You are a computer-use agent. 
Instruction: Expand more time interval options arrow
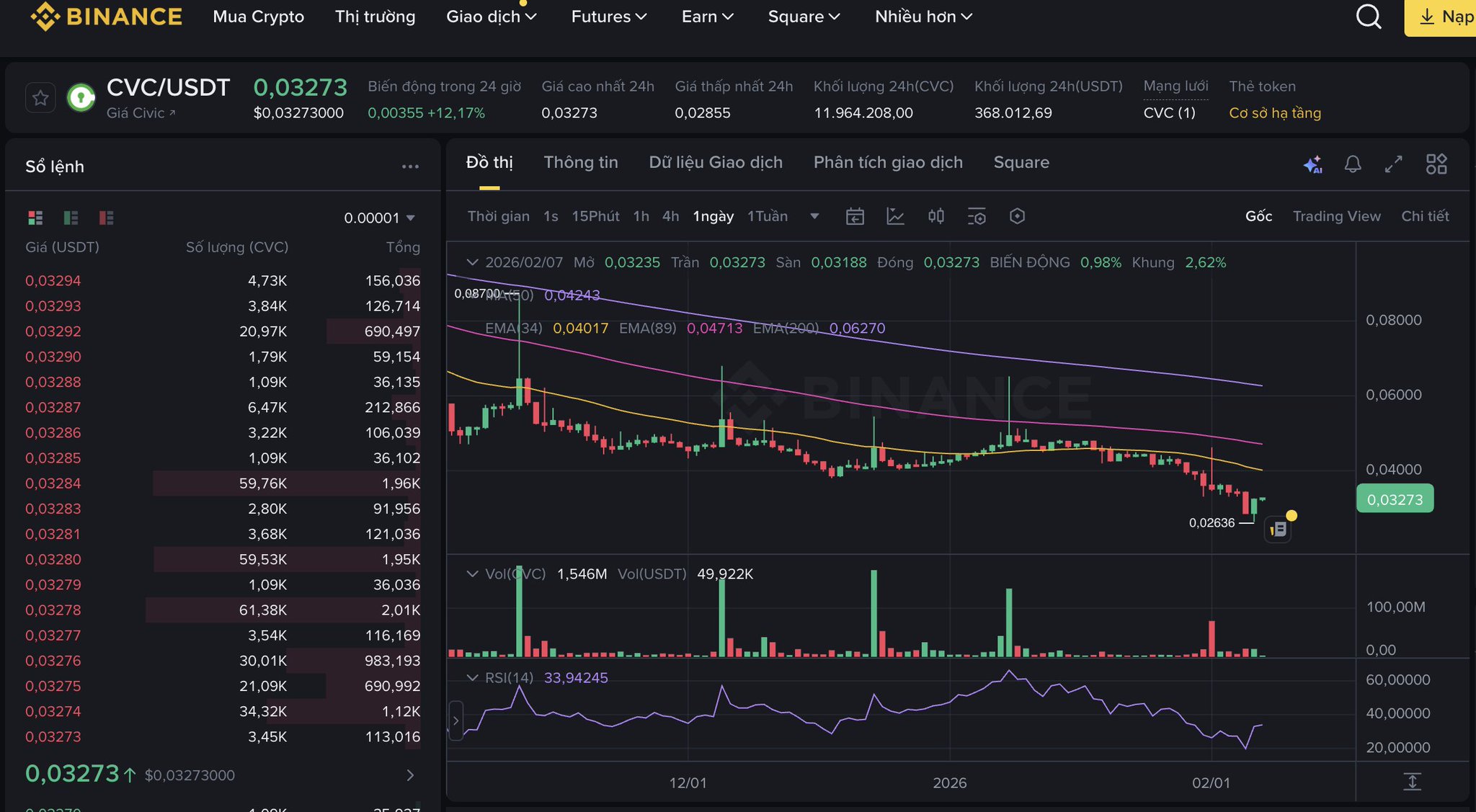coord(814,216)
